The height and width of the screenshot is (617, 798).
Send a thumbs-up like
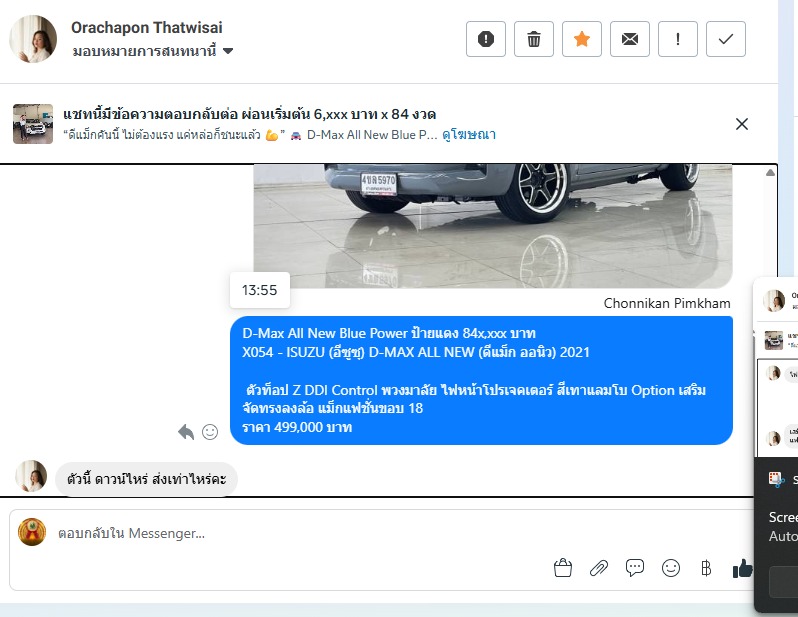tap(742, 568)
